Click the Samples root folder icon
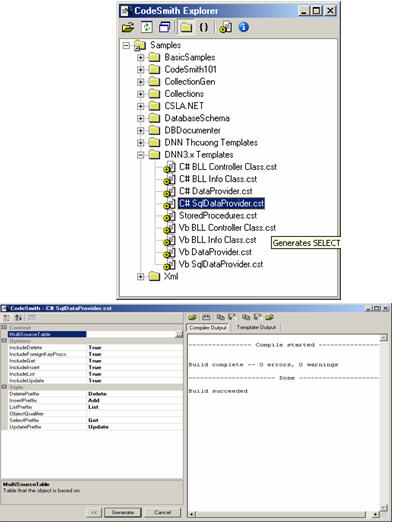This screenshot has height=525, width=395. tap(140, 46)
